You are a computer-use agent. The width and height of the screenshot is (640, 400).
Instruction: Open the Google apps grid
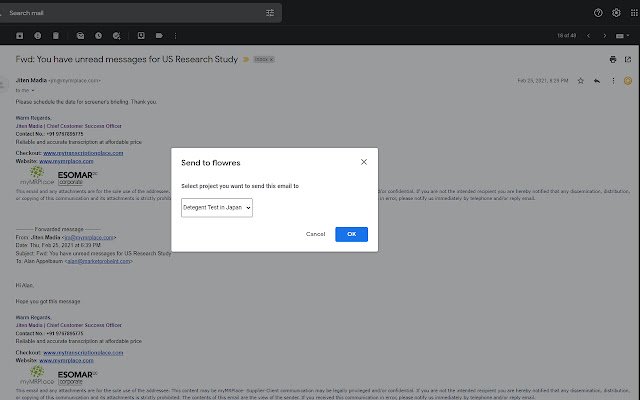634,13
